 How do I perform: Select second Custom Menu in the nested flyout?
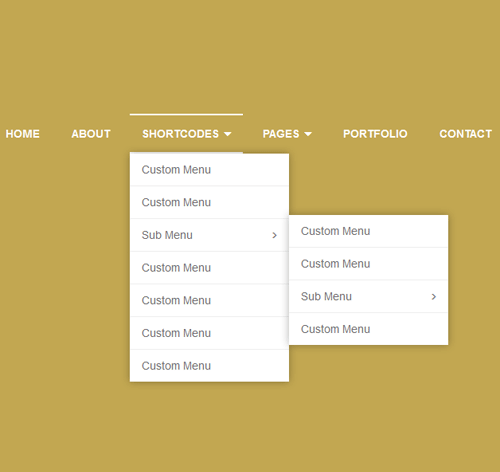tap(369, 264)
